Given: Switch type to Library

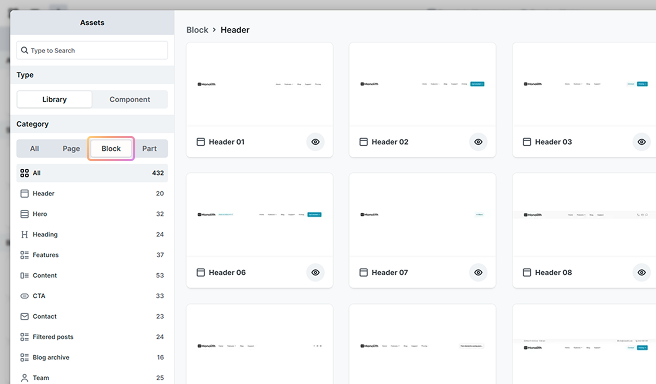Looking at the screenshot, I should click(x=54, y=99).
